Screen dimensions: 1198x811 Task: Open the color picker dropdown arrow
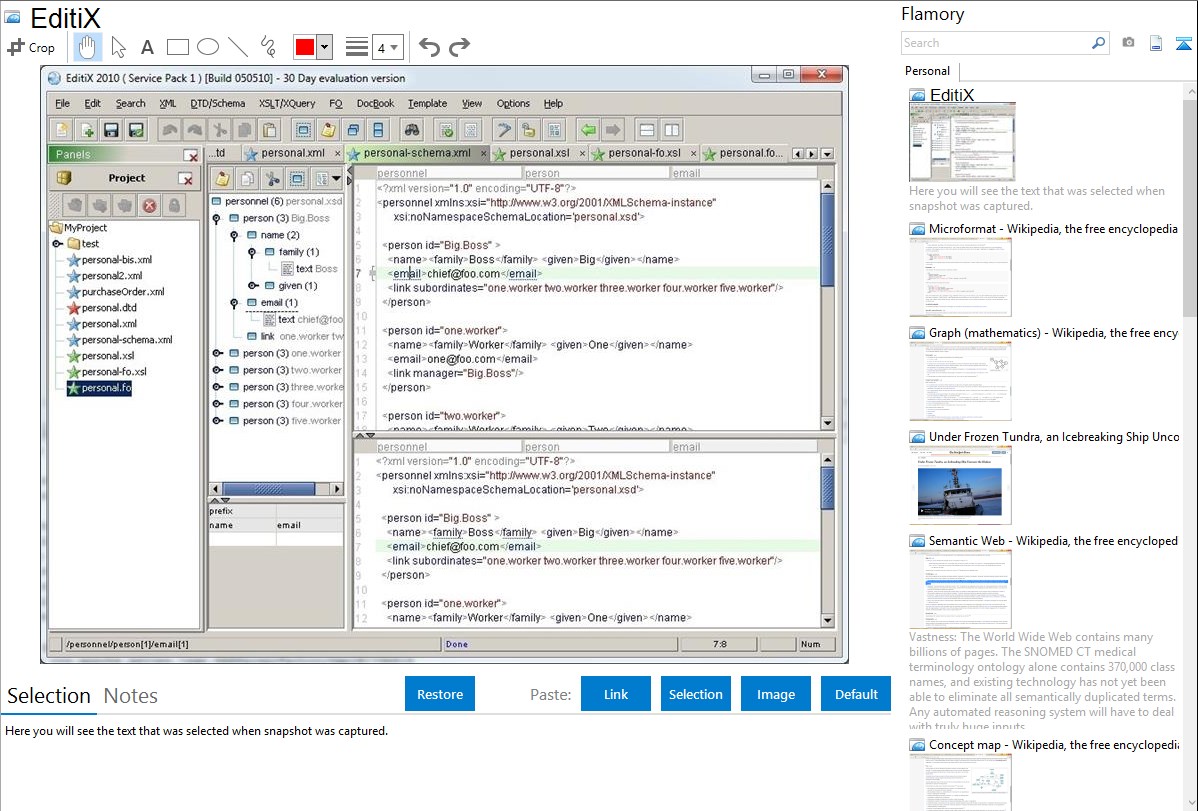coord(325,47)
